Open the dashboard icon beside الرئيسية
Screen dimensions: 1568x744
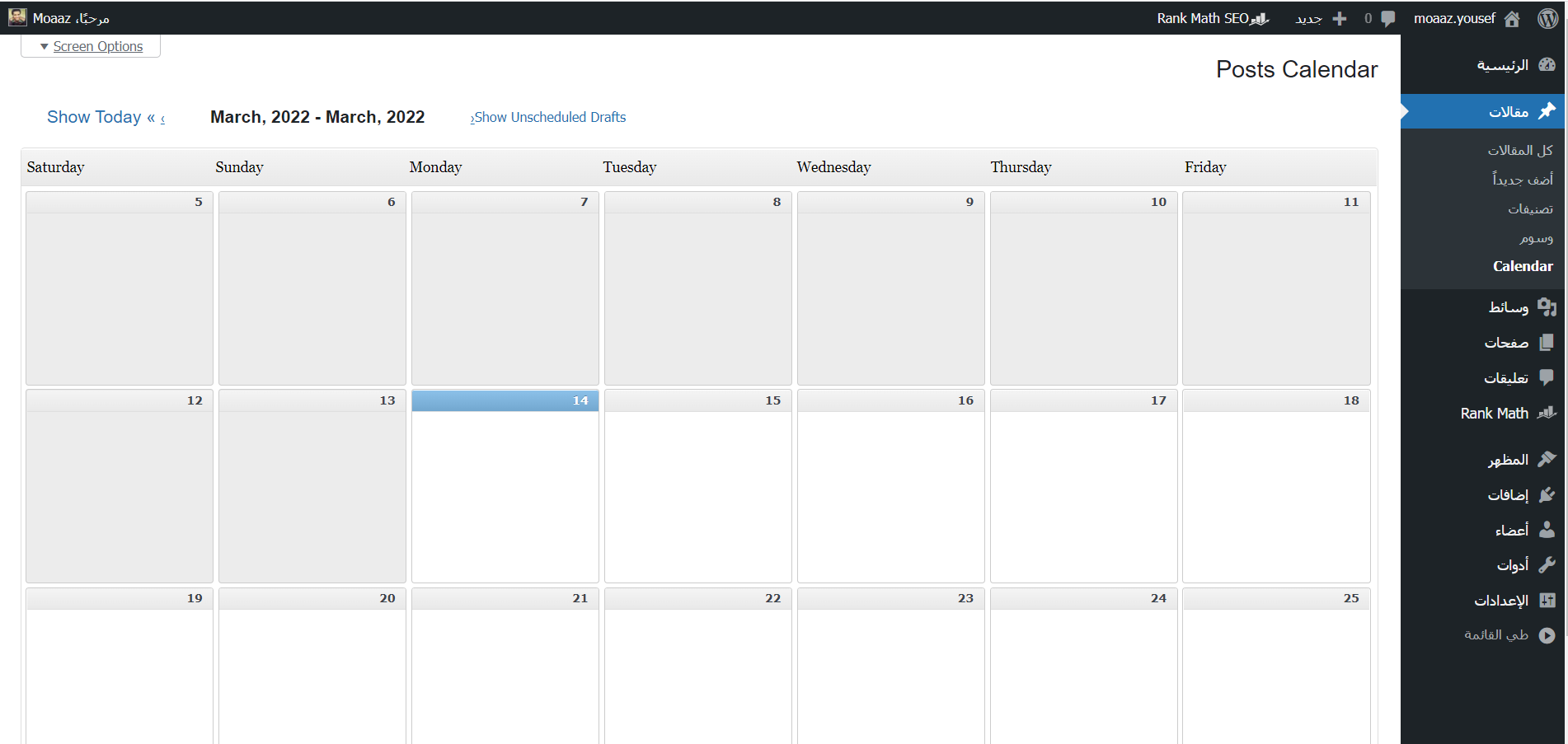point(1547,64)
